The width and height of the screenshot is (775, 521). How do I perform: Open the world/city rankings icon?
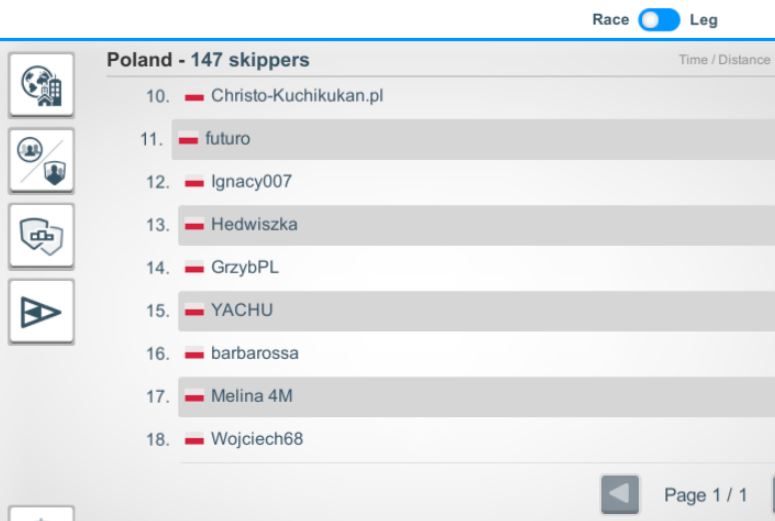tap(42, 85)
